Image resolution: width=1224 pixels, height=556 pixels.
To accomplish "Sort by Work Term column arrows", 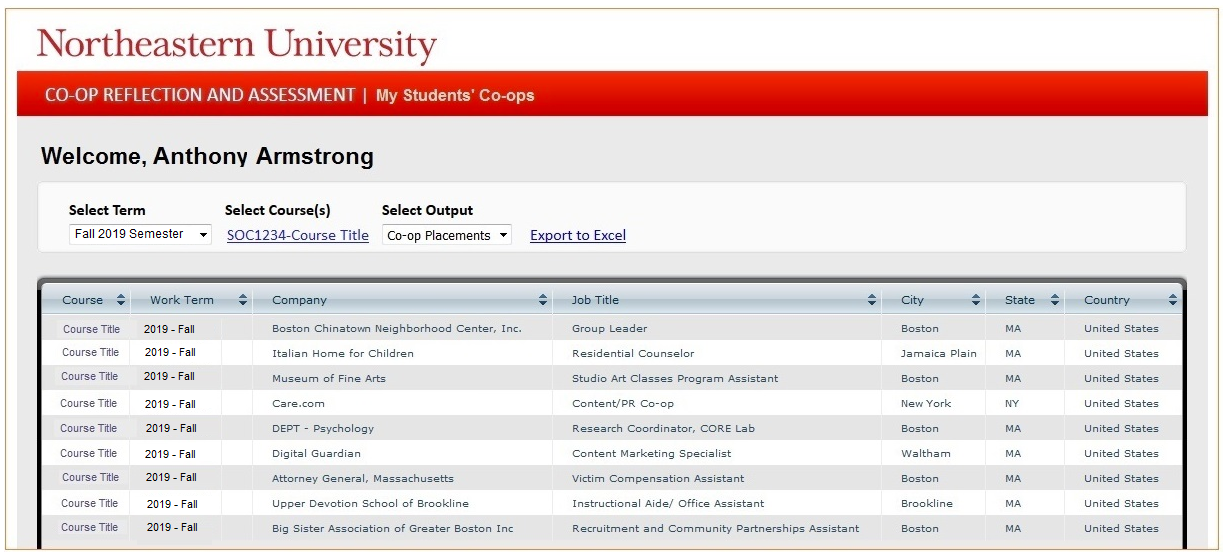I will coord(242,300).
